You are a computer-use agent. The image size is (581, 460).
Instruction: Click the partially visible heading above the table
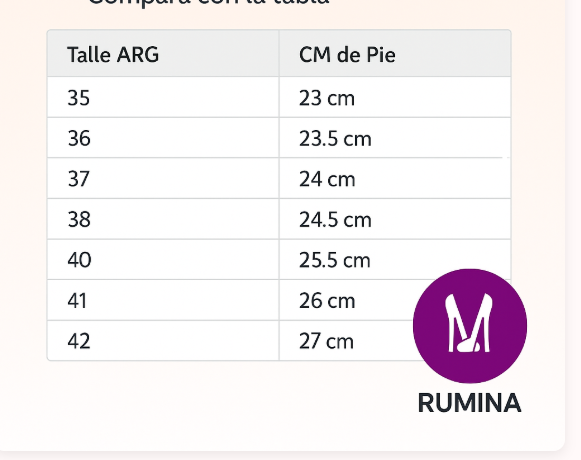pos(209,2)
